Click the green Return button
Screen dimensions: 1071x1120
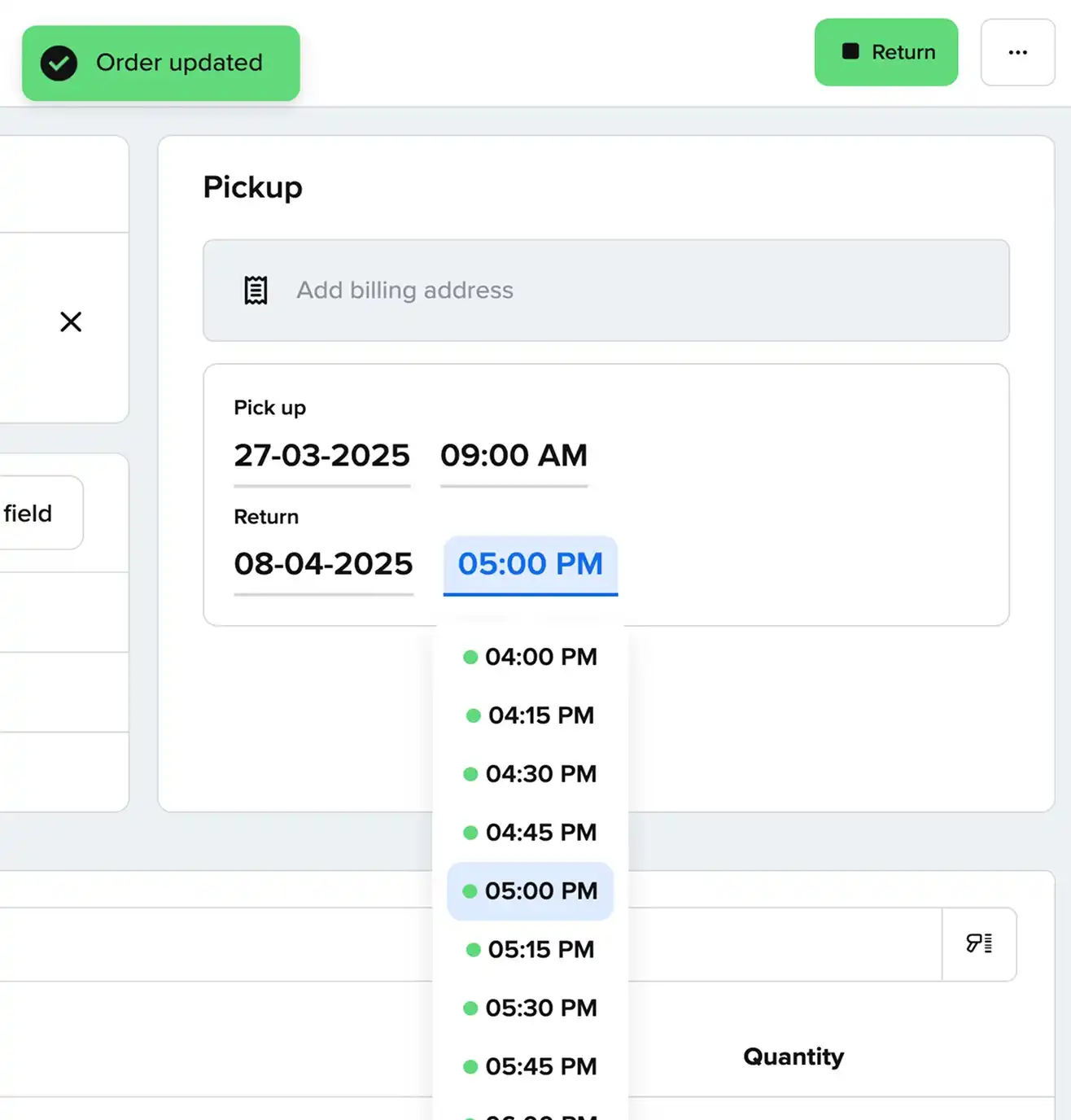click(x=886, y=52)
